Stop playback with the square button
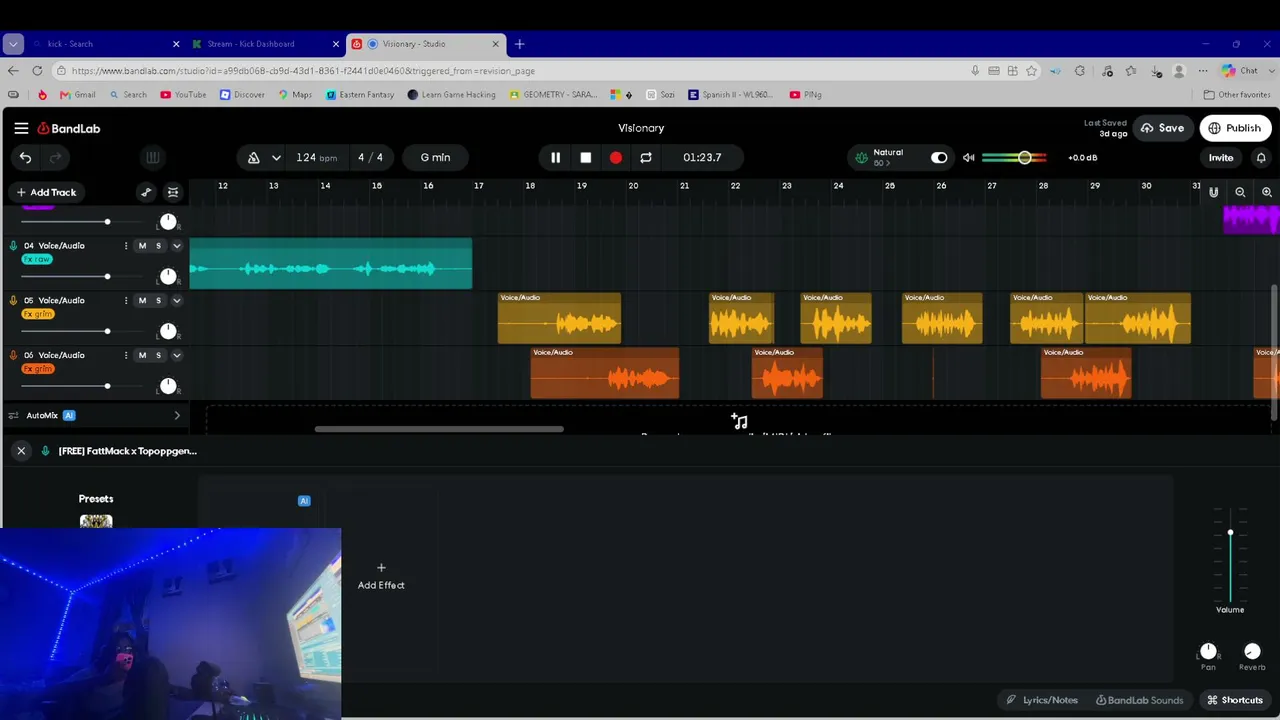The height and width of the screenshot is (720, 1280). [x=586, y=157]
